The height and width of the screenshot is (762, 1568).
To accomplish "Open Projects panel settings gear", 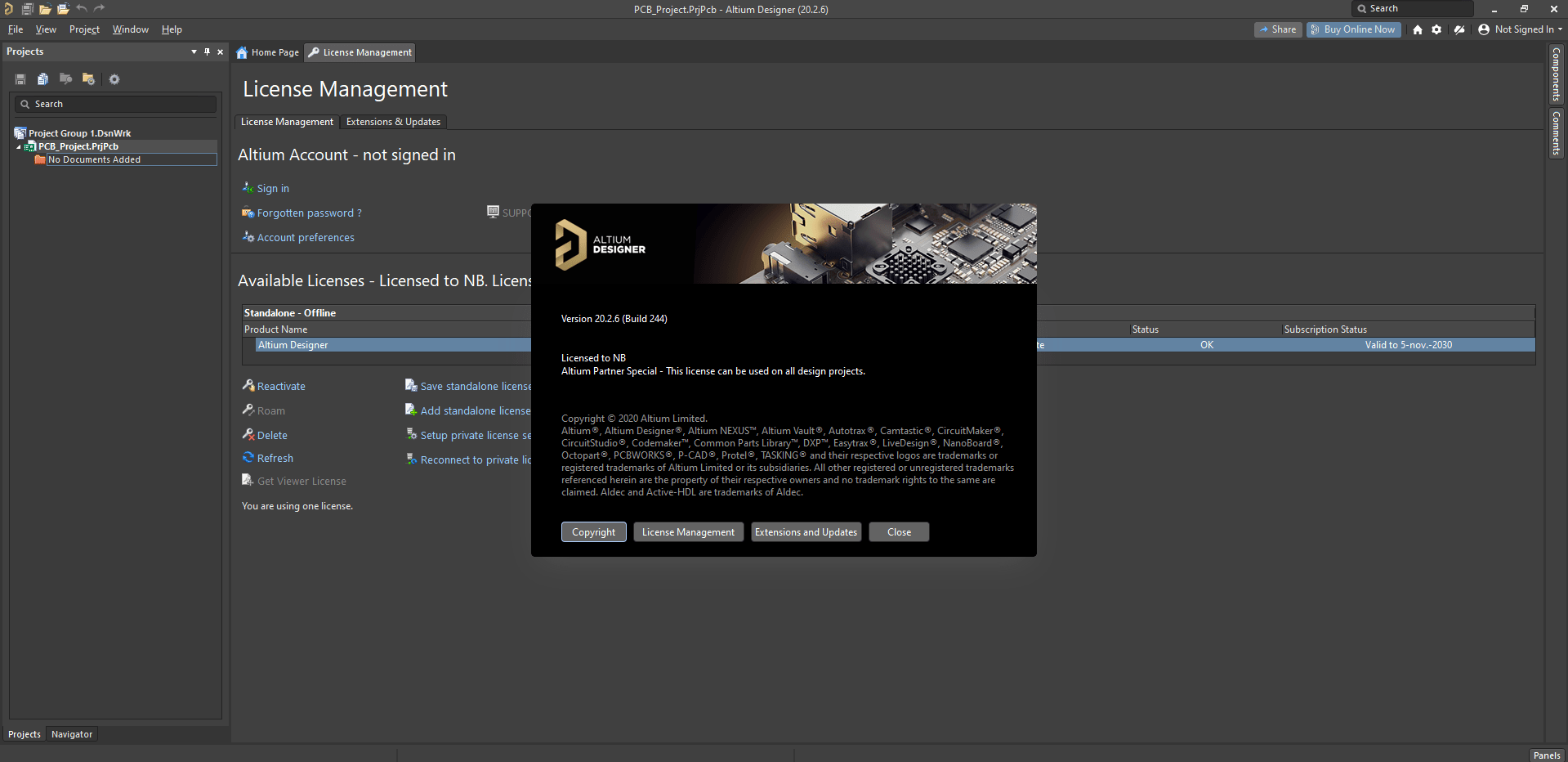I will pyautogui.click(x=114, y=79).
